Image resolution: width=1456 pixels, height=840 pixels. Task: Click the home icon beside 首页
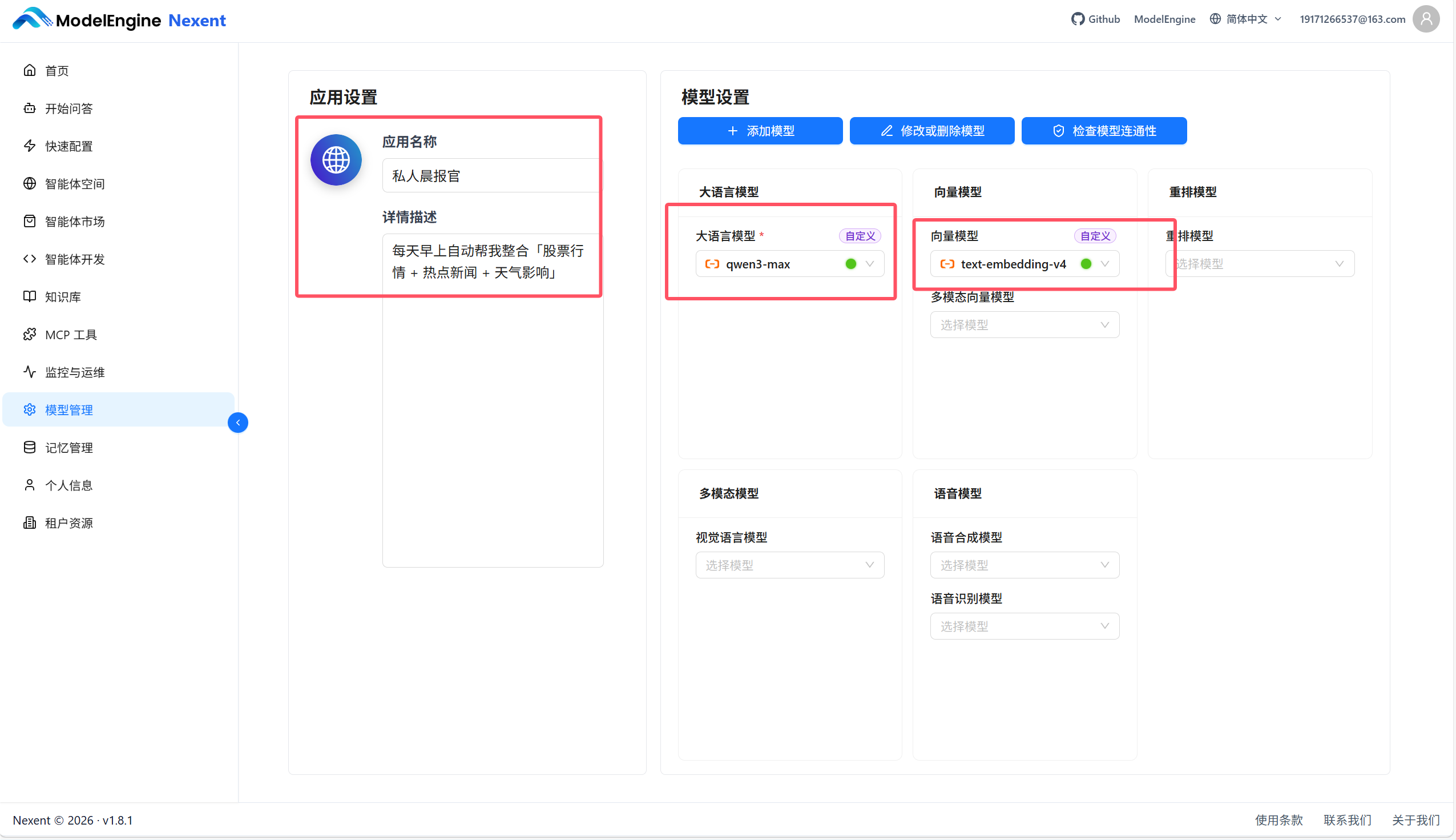[x=30, y=70]
